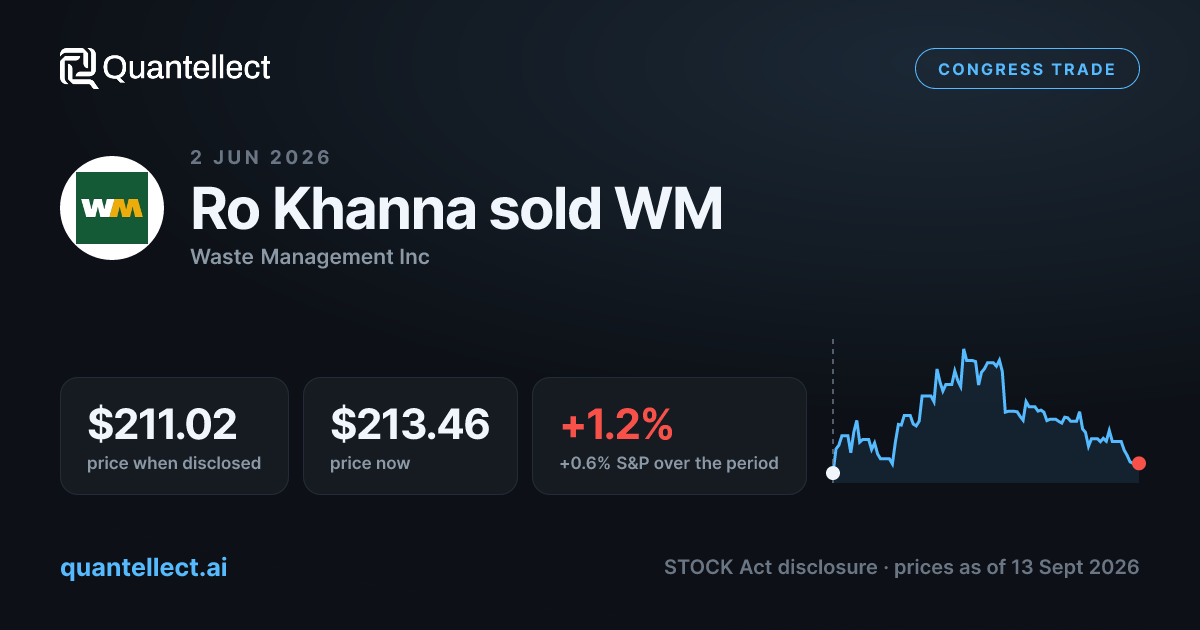
Task: Click the red end dot on chart
Action: coord(1138,463)
